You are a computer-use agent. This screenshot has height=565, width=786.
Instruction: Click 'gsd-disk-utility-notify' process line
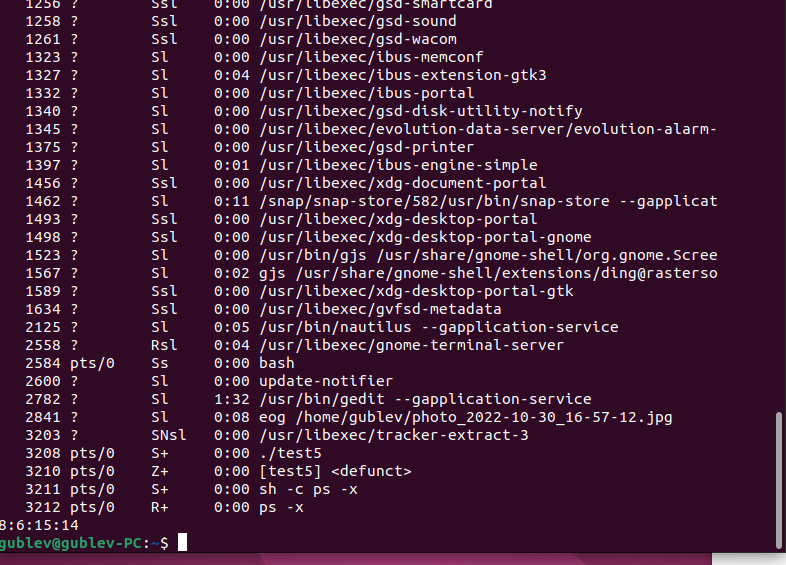point(421,111)
